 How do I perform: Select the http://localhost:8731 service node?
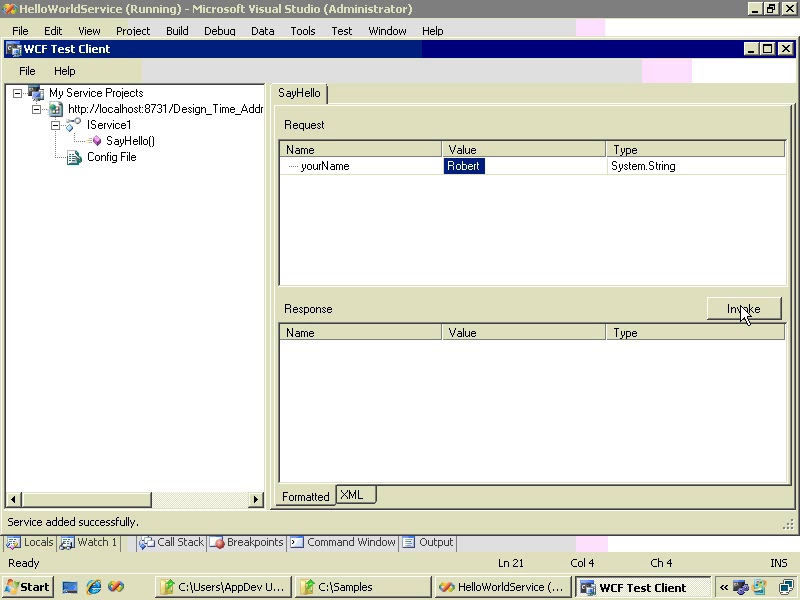point(165,109)
